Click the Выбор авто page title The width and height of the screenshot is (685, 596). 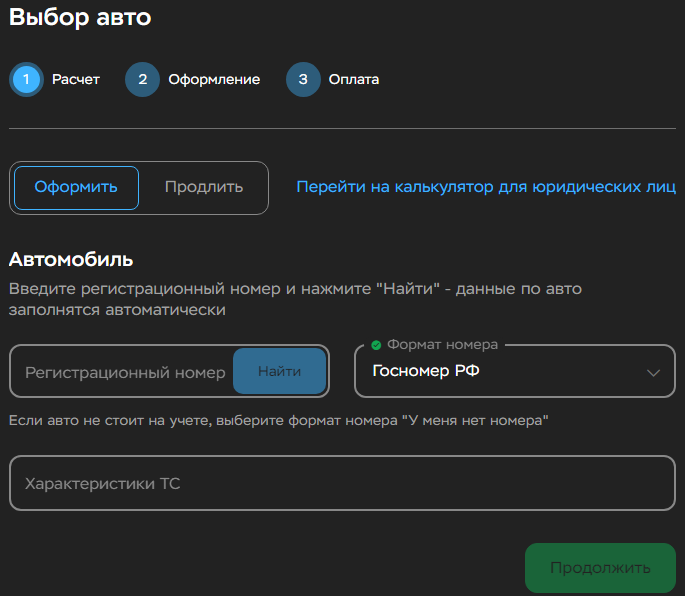pos(80,17)
